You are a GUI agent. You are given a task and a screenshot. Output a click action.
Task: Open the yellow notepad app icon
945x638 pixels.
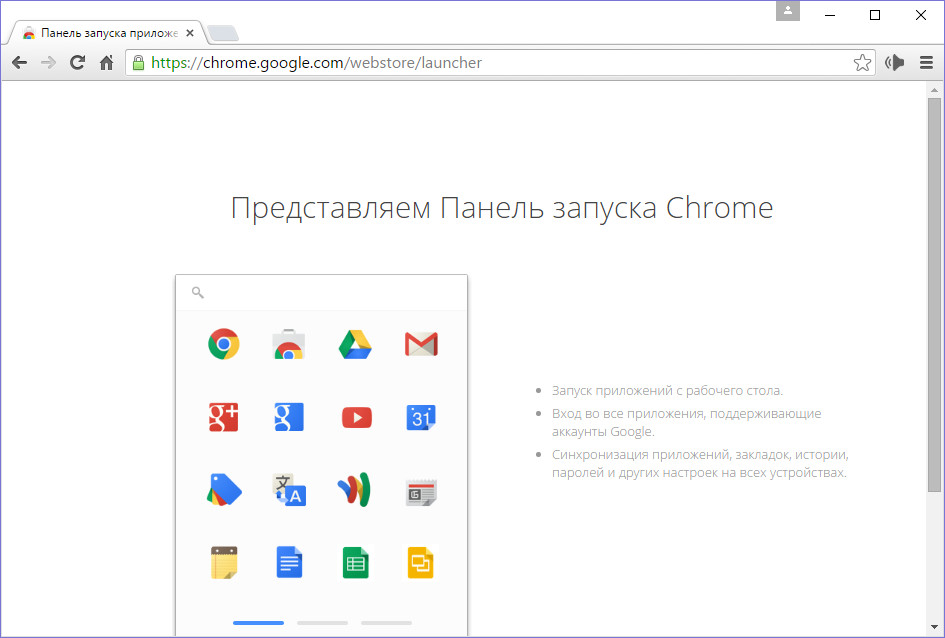coord(224,562)
